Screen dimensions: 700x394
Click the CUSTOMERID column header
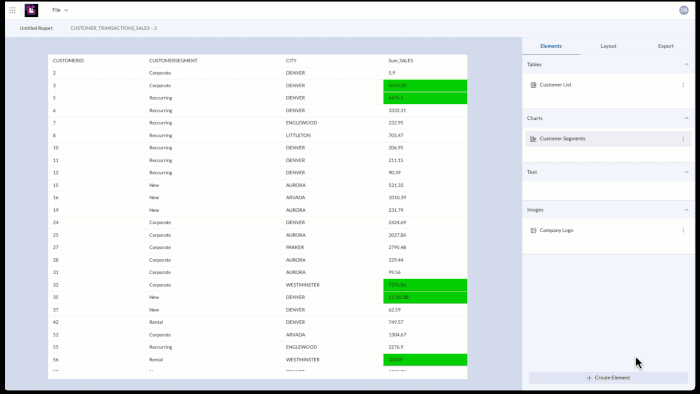(x=68, y=61)
